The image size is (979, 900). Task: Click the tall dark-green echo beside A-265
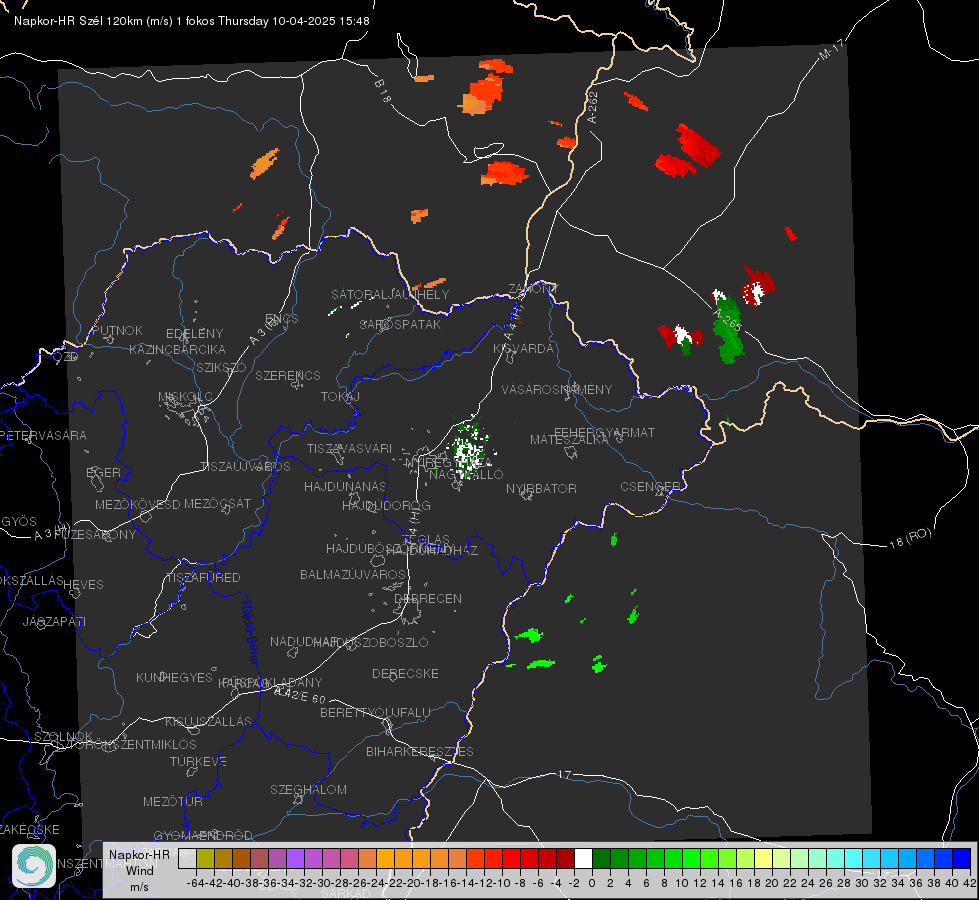[727, 330]
